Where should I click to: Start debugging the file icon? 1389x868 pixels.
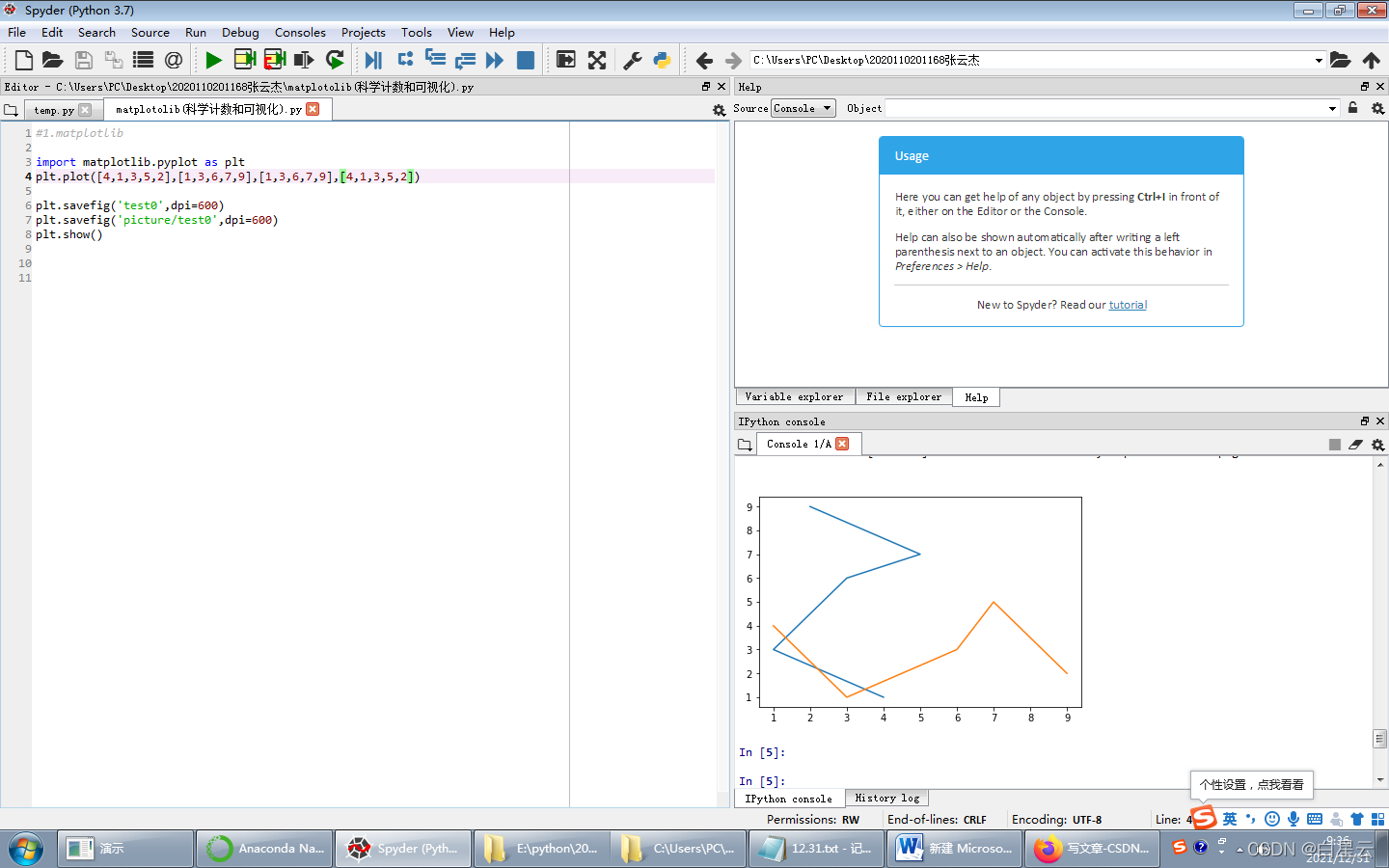pos(373,60)
